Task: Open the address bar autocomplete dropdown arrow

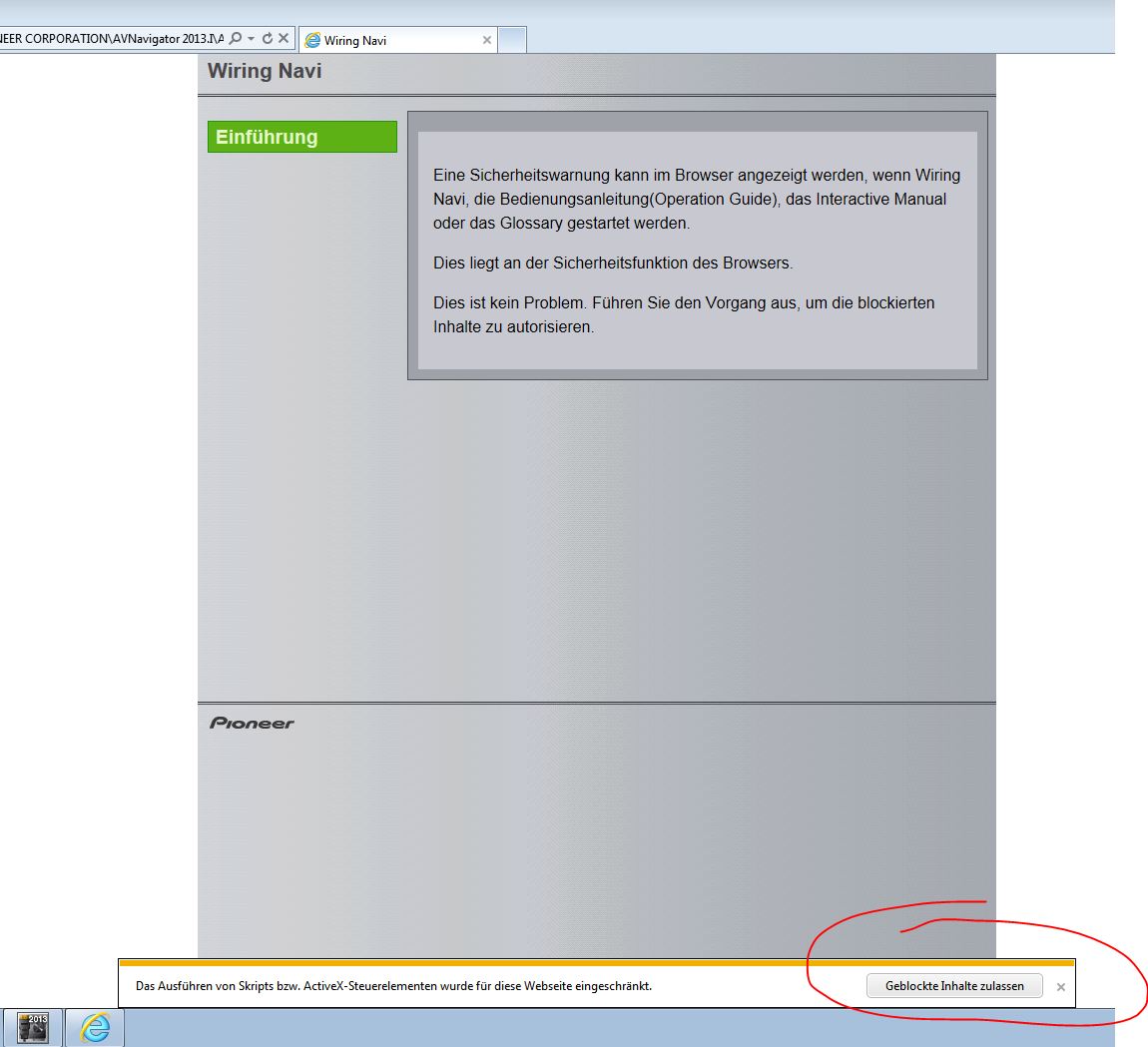Action: pos(252,39)
